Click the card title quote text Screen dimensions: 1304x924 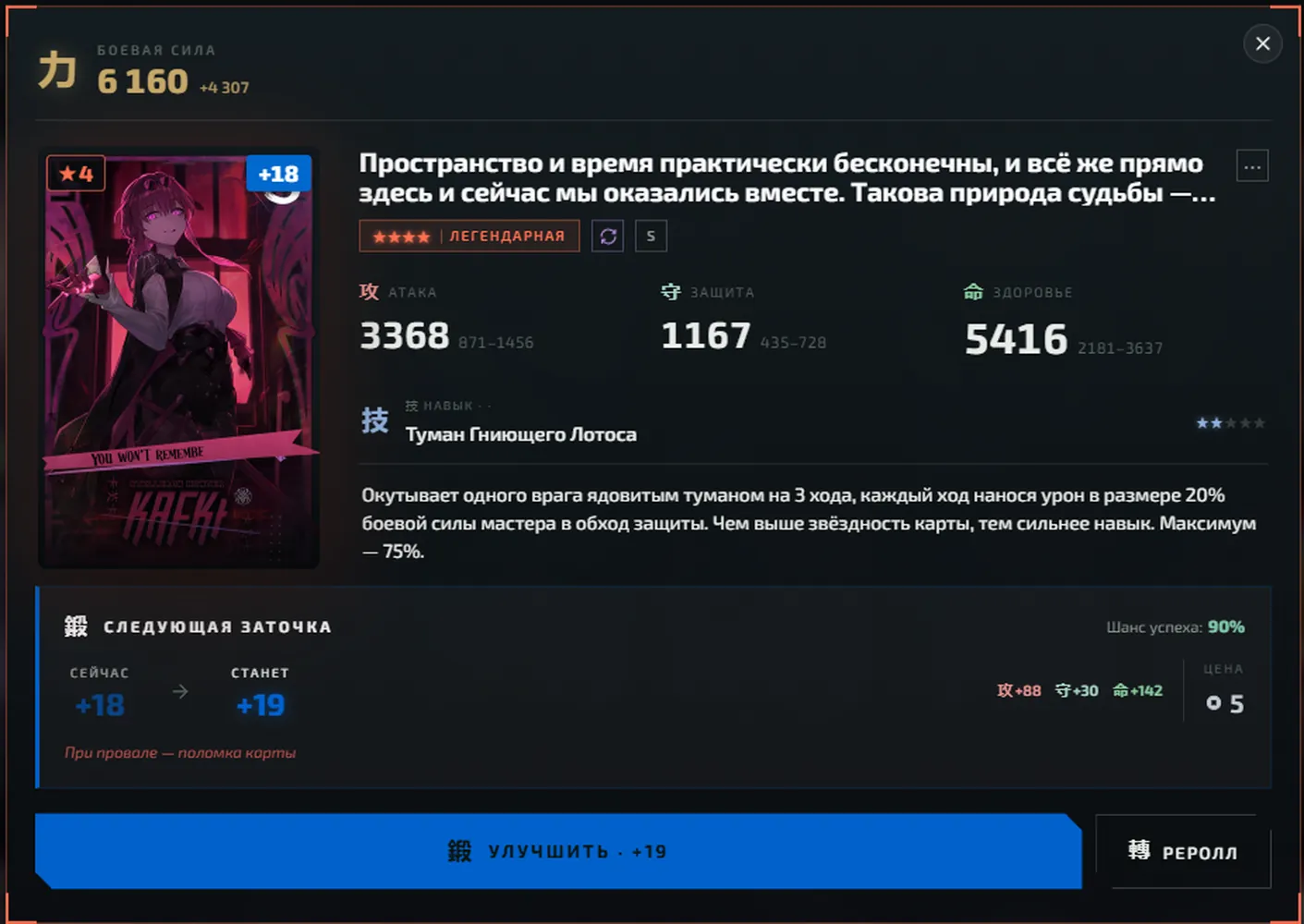point(787,177)
